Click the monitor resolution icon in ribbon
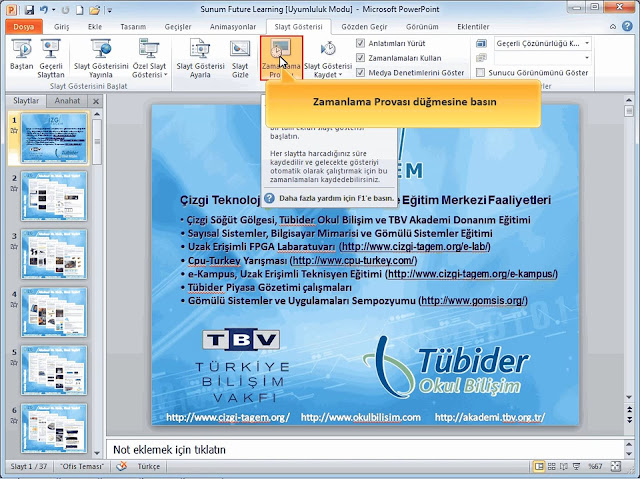Viewport: 640px width, 479px height. 481,43
